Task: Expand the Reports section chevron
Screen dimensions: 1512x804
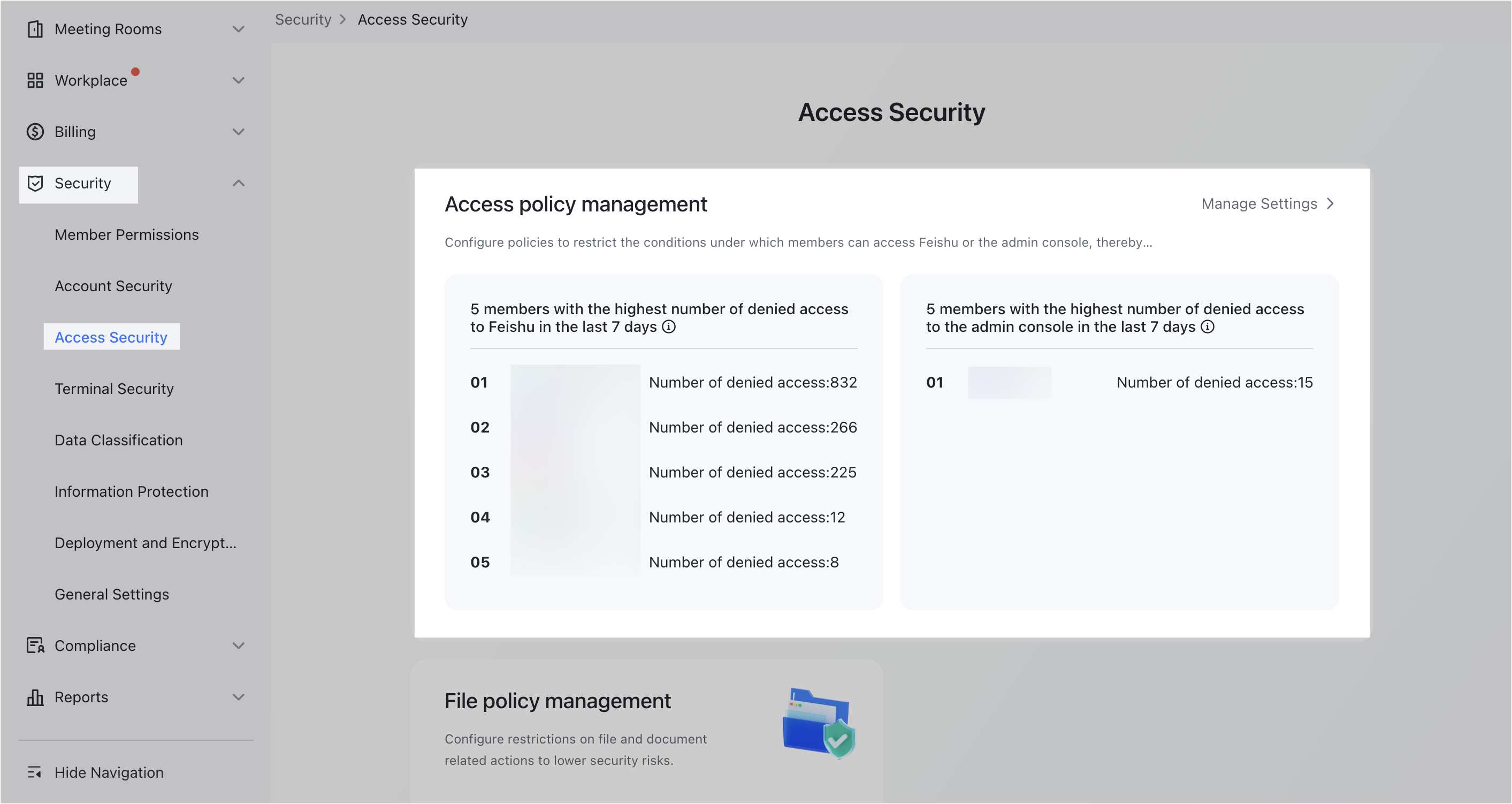Action: tap(238, 697)
